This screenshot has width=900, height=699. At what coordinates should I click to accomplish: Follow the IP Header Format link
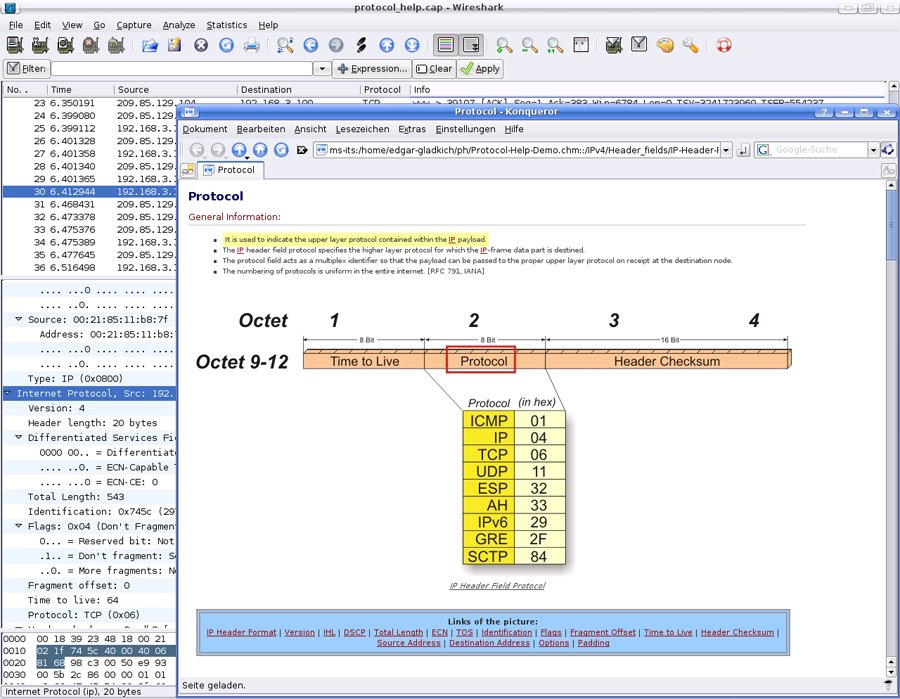[241, 632]
